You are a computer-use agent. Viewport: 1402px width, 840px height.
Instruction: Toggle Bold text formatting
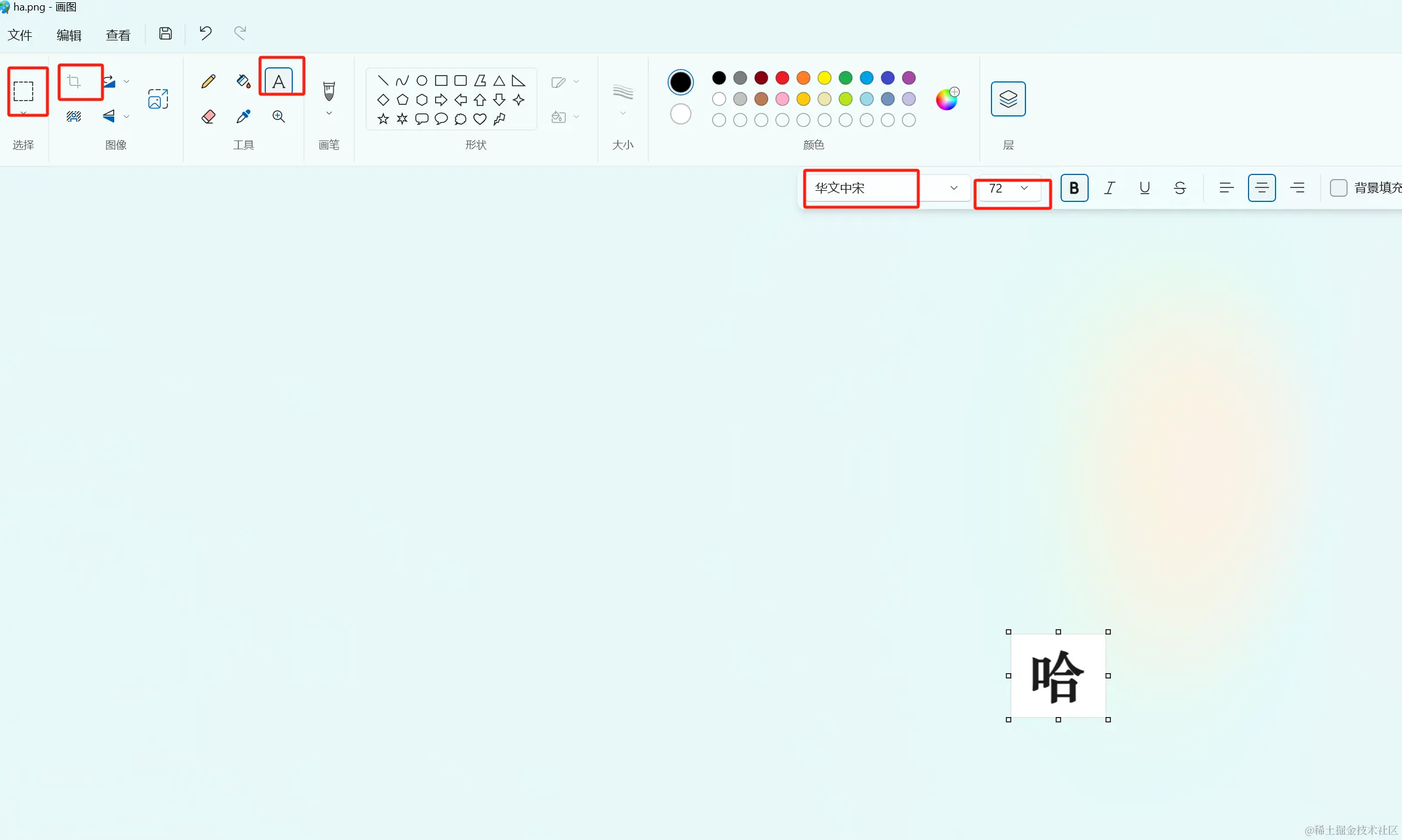coord(1074,188)
